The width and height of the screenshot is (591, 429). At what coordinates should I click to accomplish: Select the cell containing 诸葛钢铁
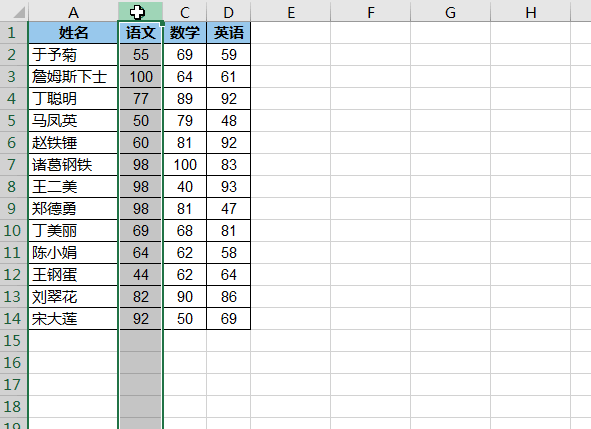click(73, 164)
